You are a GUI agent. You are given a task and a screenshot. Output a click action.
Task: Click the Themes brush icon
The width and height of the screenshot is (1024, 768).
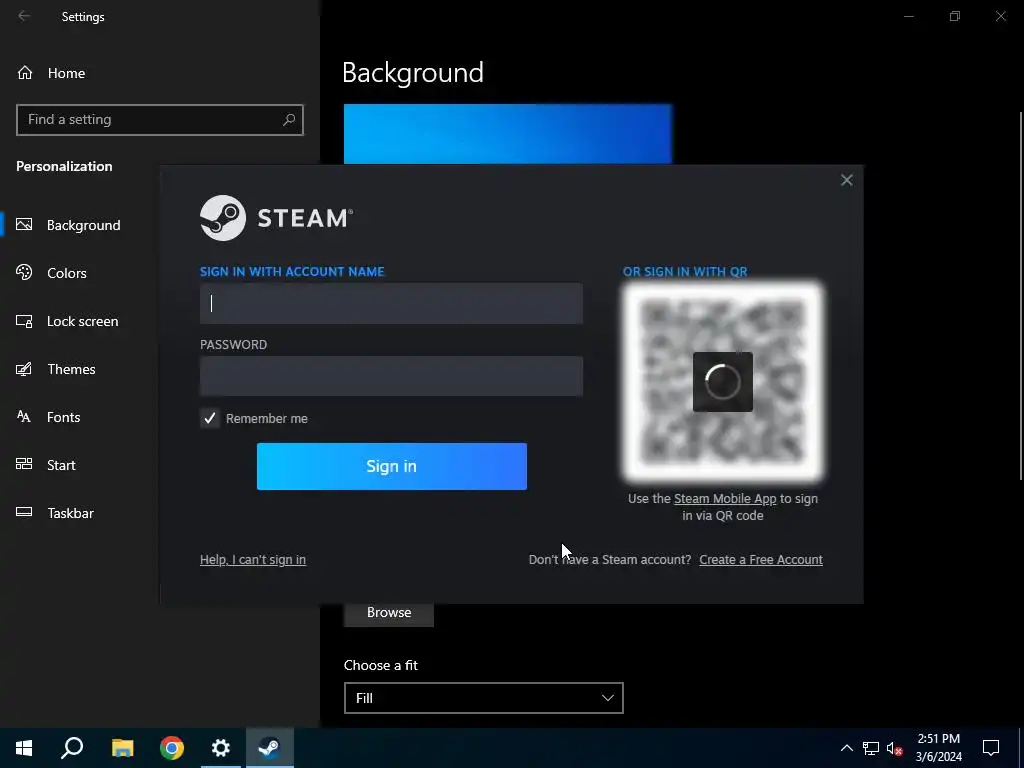(x=24, y=369)
